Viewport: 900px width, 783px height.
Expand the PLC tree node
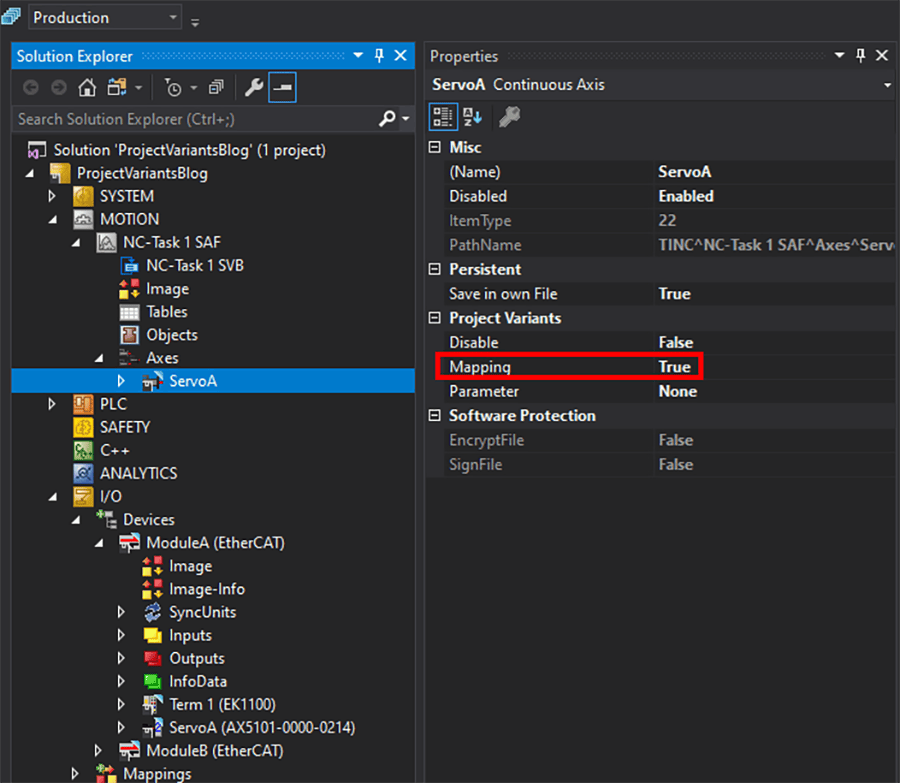52,404
